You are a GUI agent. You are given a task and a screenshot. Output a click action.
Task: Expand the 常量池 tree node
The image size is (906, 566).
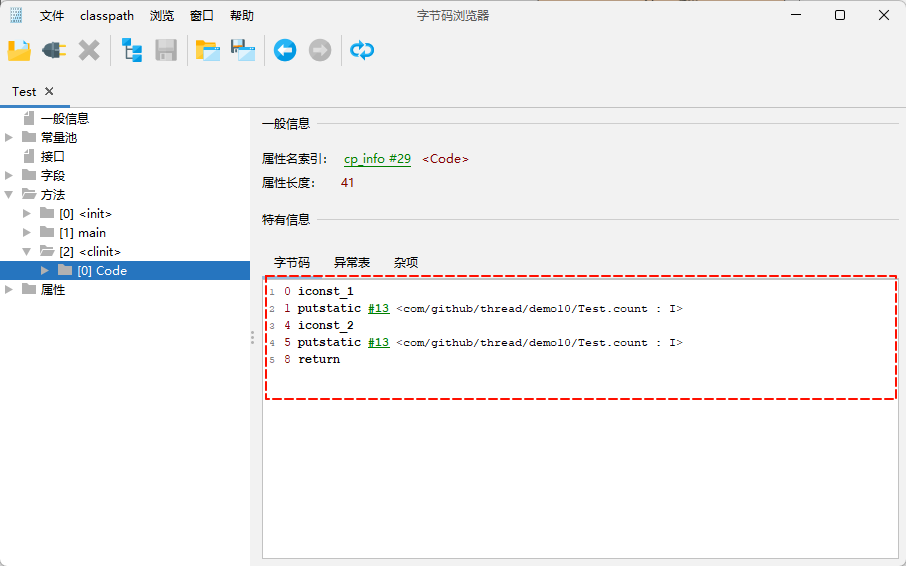pos(9,138)
